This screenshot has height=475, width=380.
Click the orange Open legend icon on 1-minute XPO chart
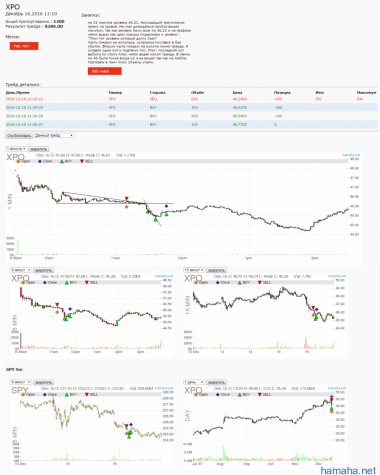point(18,161)
